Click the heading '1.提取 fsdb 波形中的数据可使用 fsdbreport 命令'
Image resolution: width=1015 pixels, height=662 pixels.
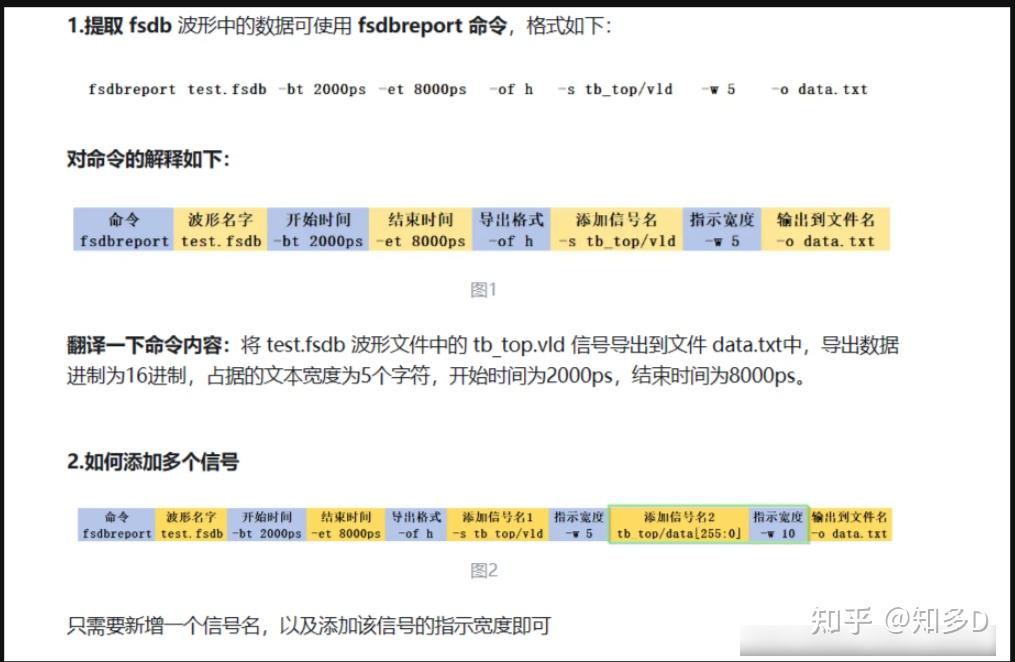click(x=287, y=26)
